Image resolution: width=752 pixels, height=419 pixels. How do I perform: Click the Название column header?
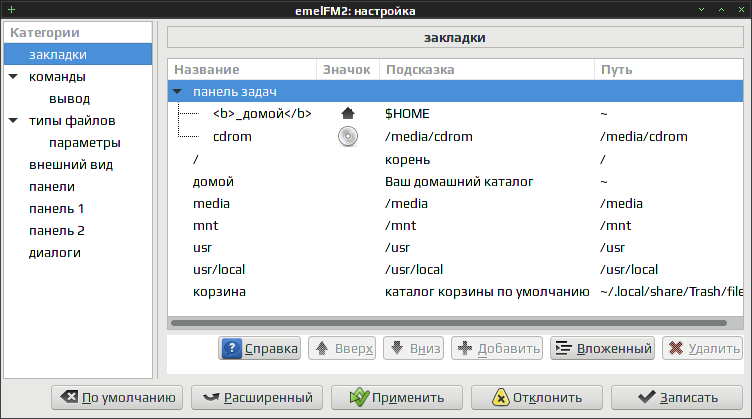click(242, 70)
